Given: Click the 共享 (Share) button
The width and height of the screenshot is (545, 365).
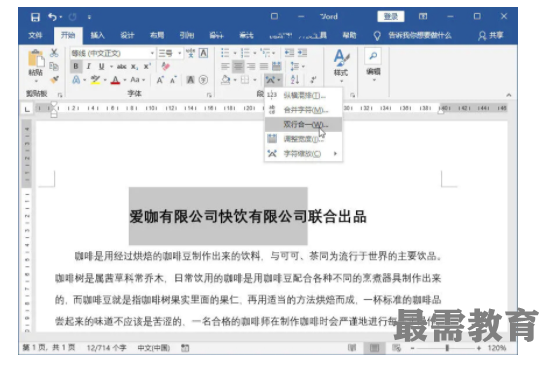Looking at the screenshot, I should tap(491, 35).
